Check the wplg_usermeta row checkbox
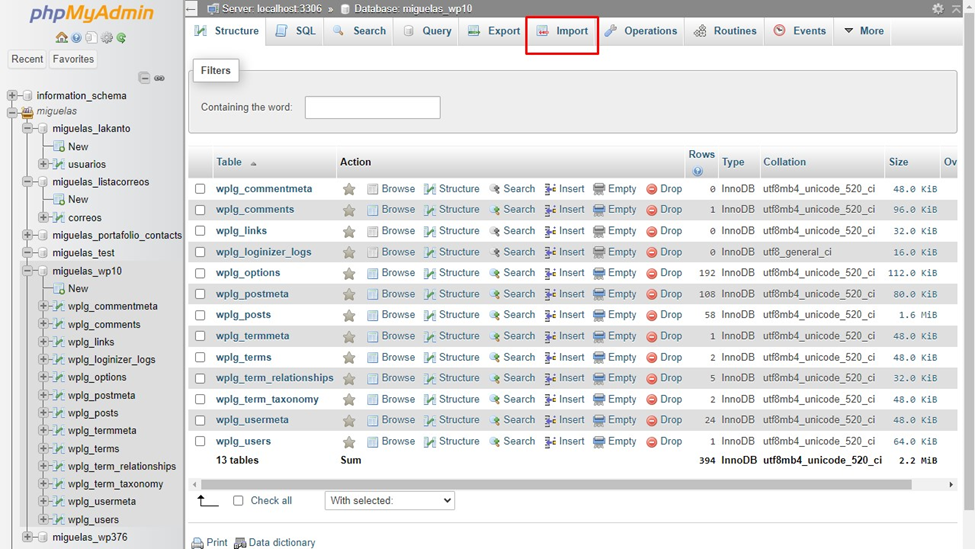975x549 pixels. click(200, 420)
